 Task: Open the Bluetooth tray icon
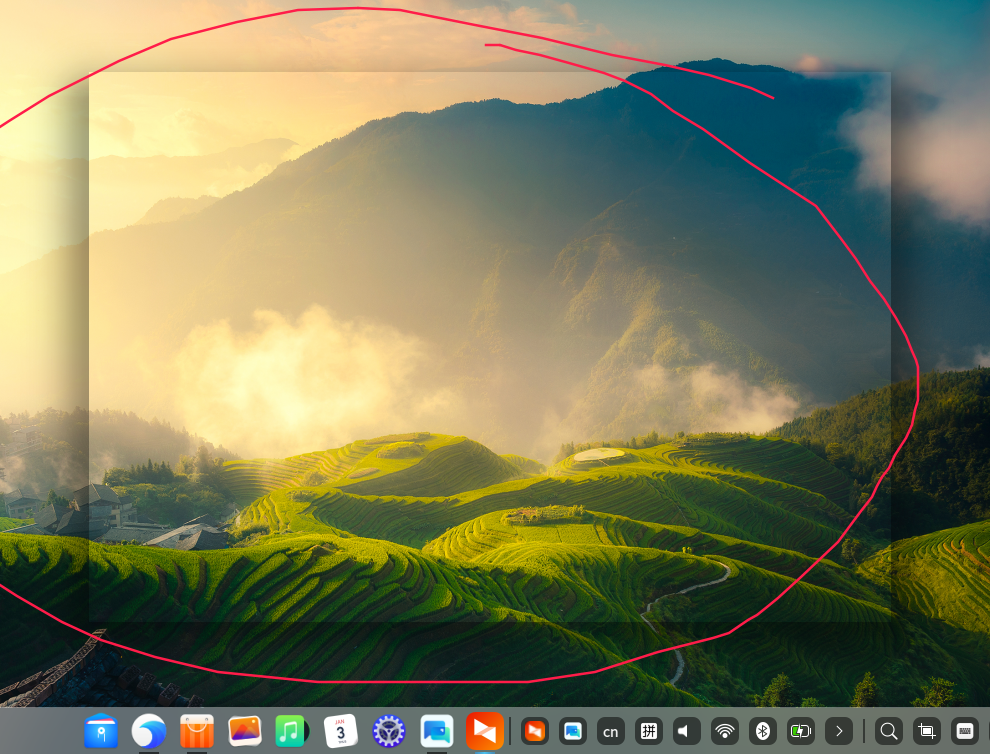[763, 731]
